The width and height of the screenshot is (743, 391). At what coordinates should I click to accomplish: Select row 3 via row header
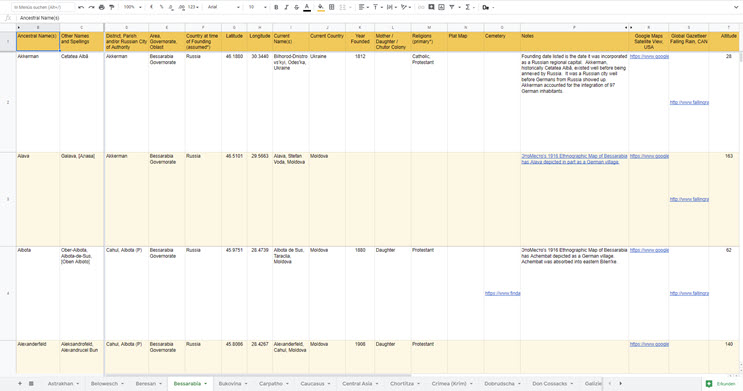click(x=8, y=199)
